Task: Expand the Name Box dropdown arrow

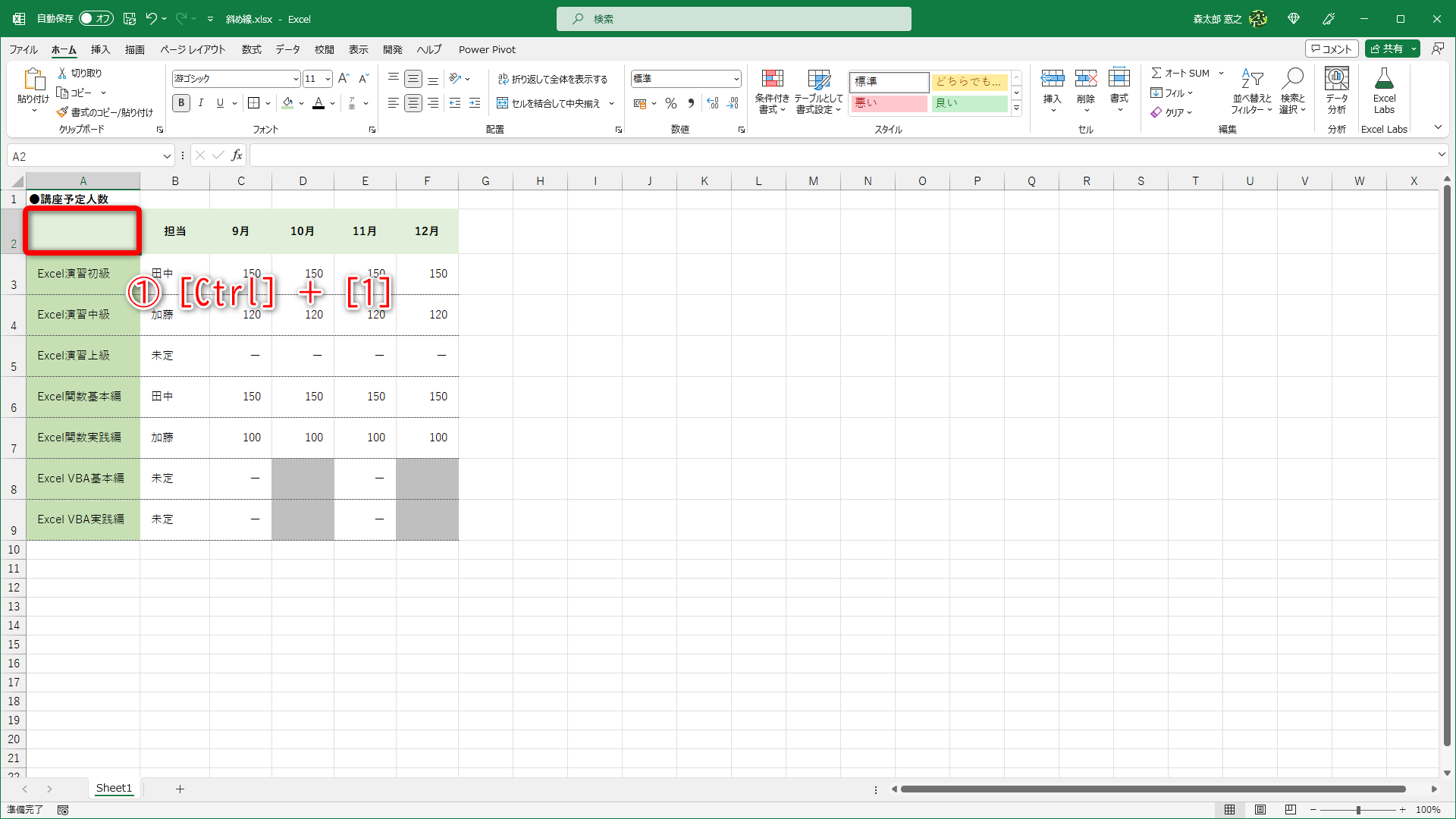Action: click(x=167, y=156)
